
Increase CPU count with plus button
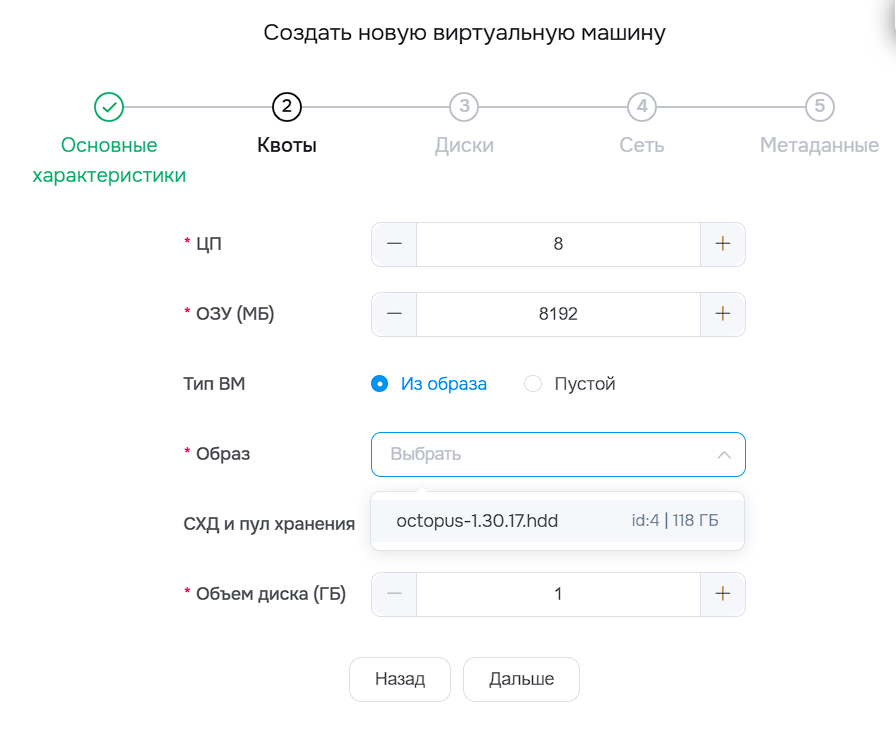[x=723, y=244]
